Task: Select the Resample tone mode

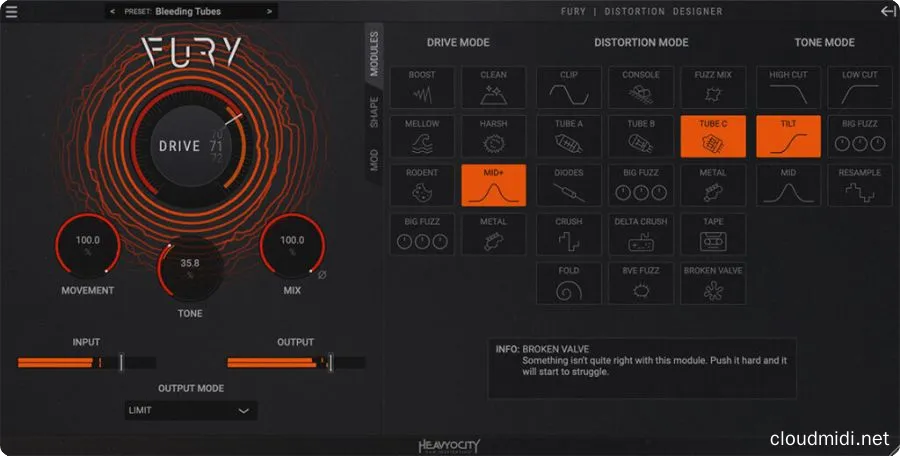Action: click(860, 186)
